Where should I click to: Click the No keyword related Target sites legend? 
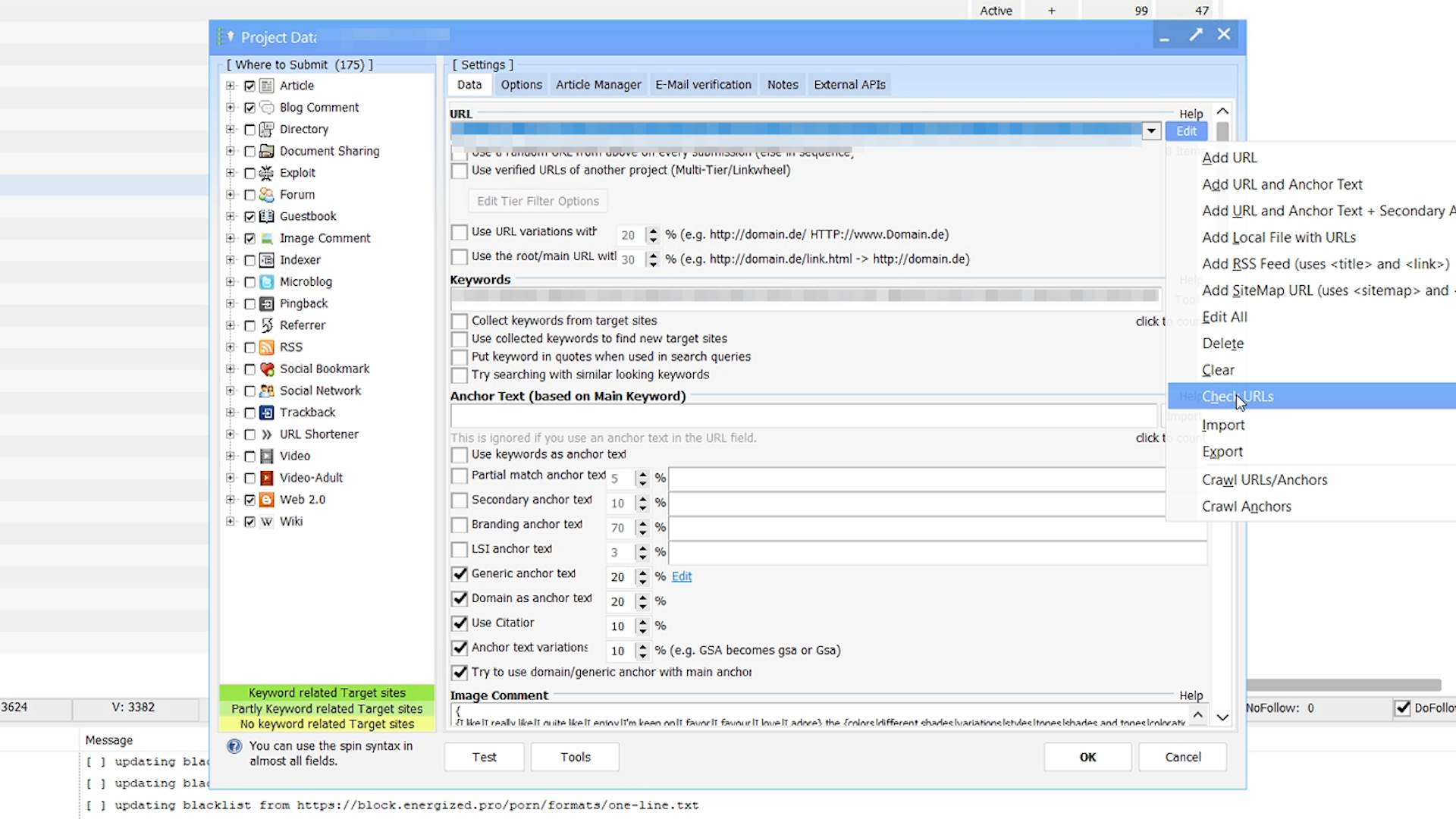tap(327, 724)
